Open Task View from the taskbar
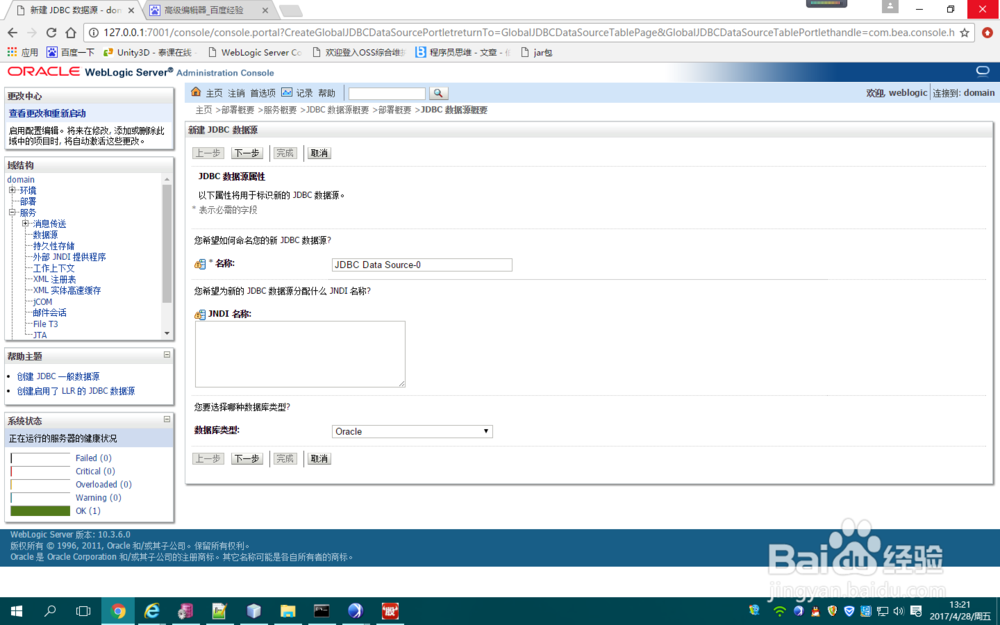The height and width of the screenshot is (625, 1000). coord(83,611)
